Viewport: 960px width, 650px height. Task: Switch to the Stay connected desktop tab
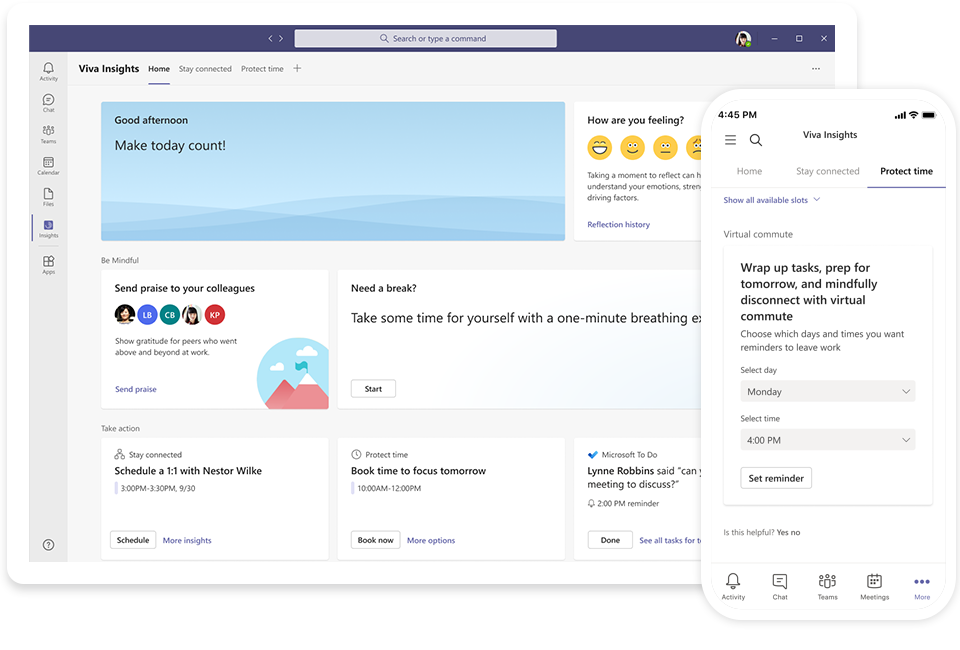pos(205,69)
